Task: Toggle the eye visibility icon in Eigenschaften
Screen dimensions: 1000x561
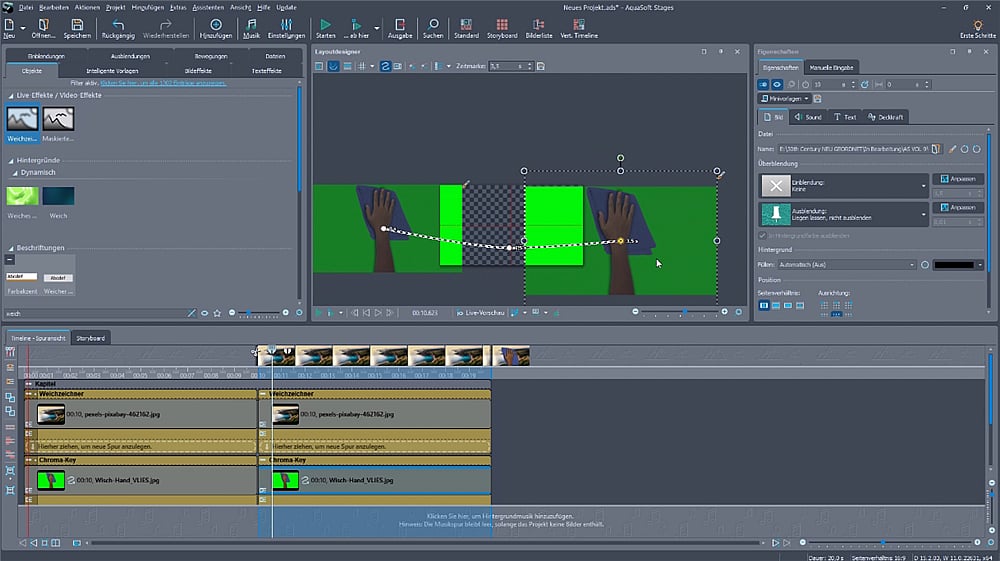Action: 776,85
